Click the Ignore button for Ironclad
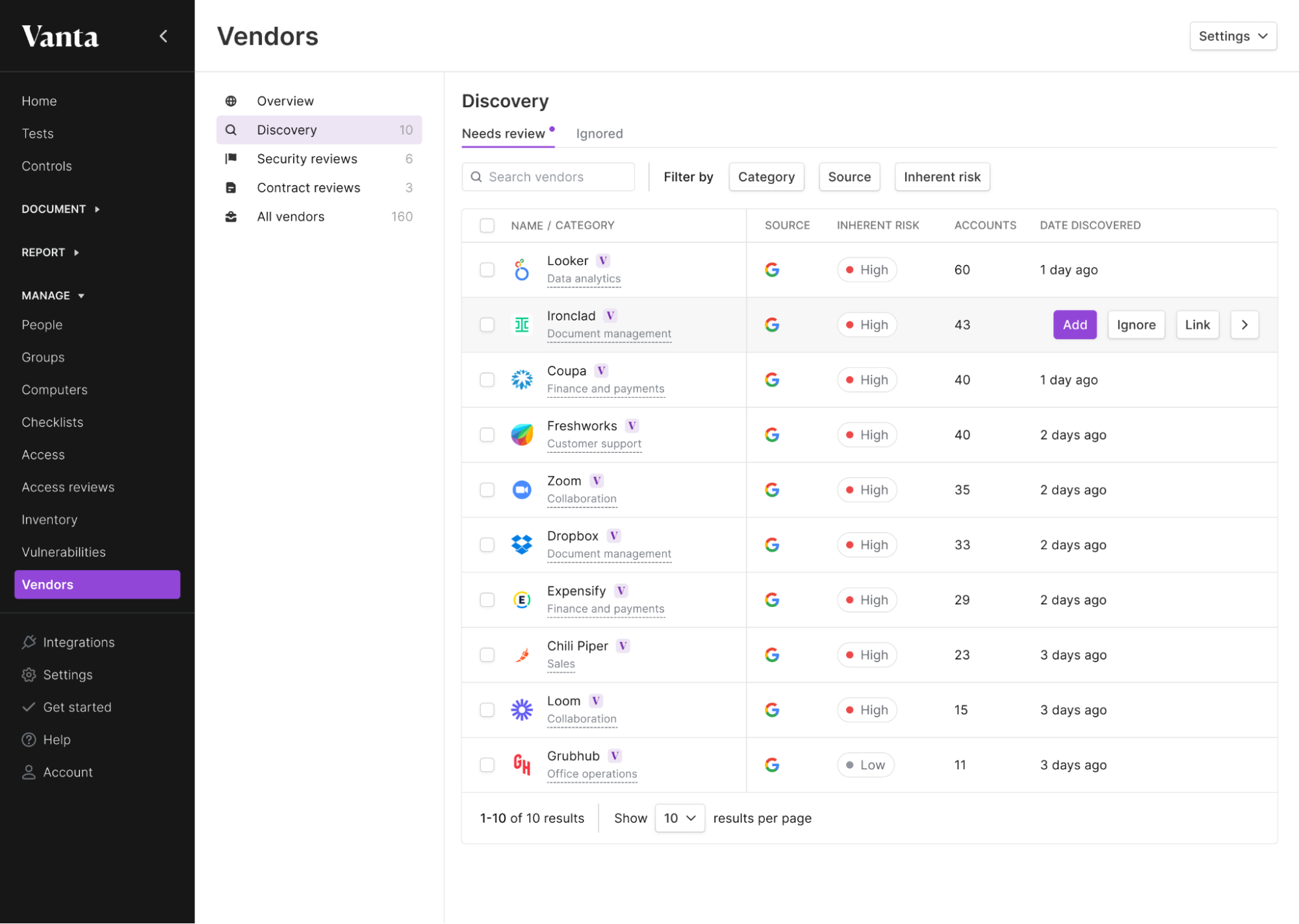Image resolution: width=1299 pixels, height=924 pixels. (1136, 325)
